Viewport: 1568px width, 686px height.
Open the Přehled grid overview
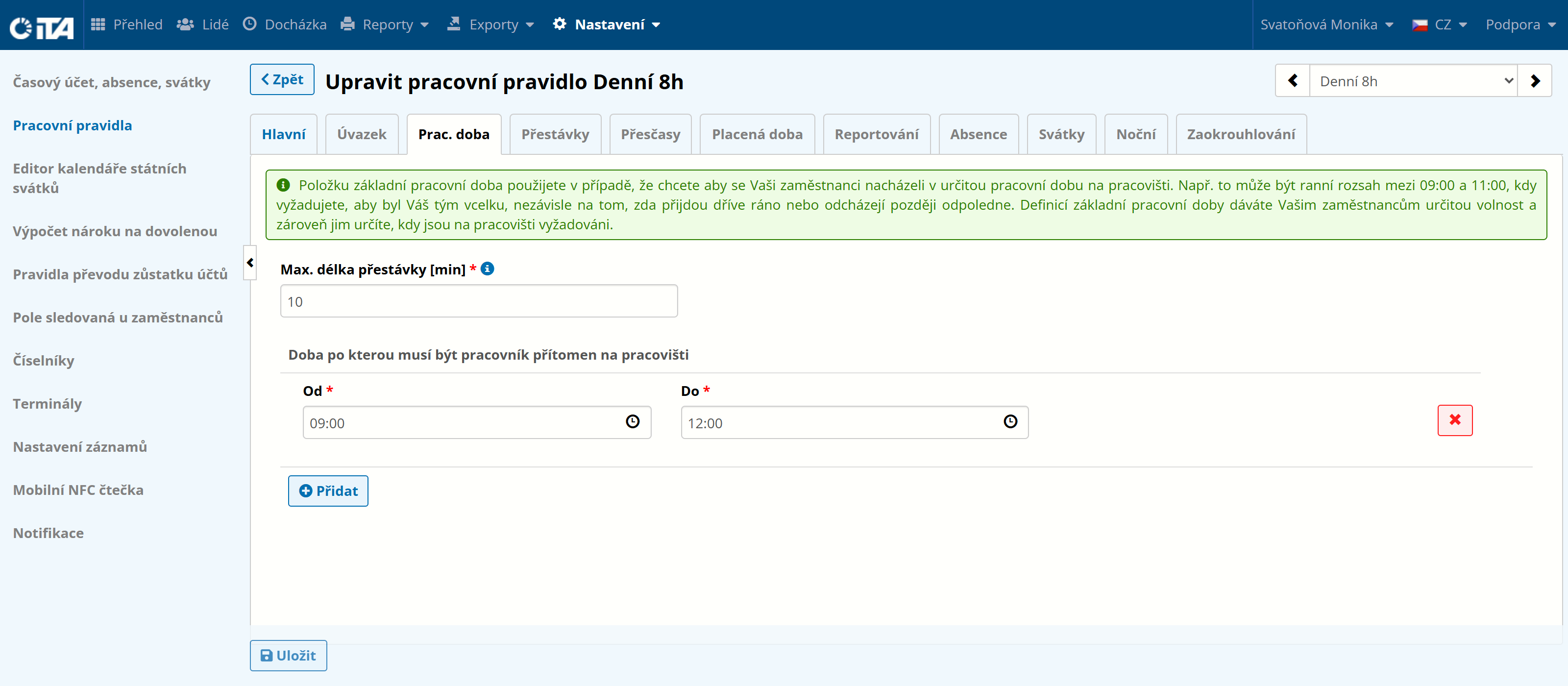click(x=126, y=24)
